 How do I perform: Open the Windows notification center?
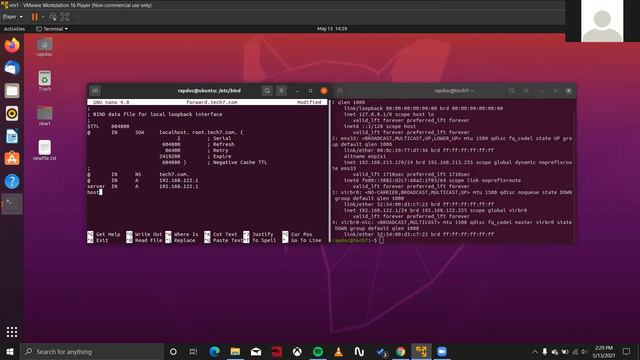pyautogui.click(x=627, y=351)
